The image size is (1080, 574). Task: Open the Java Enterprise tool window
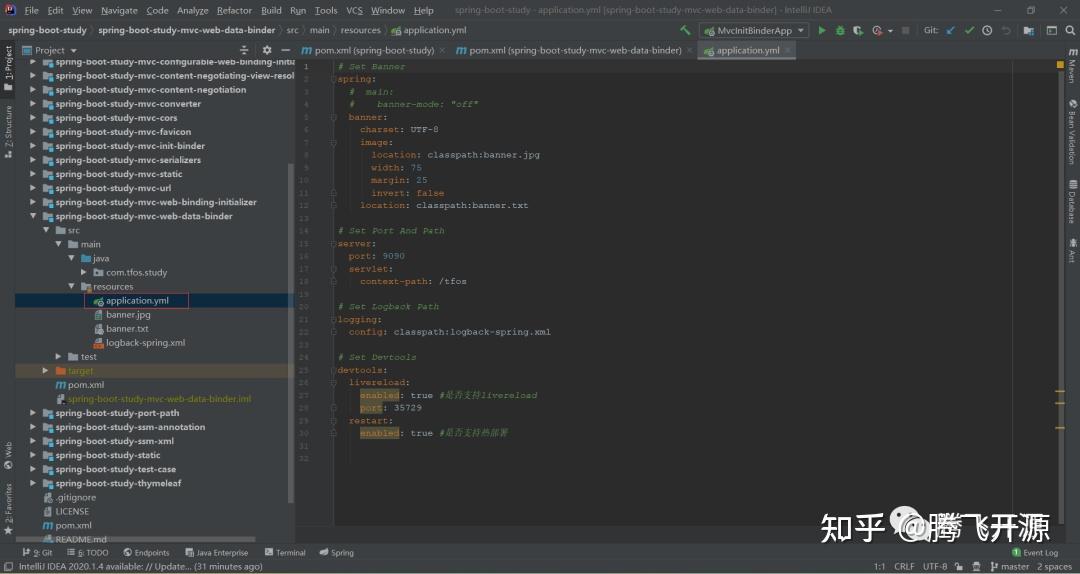point(216,553)
